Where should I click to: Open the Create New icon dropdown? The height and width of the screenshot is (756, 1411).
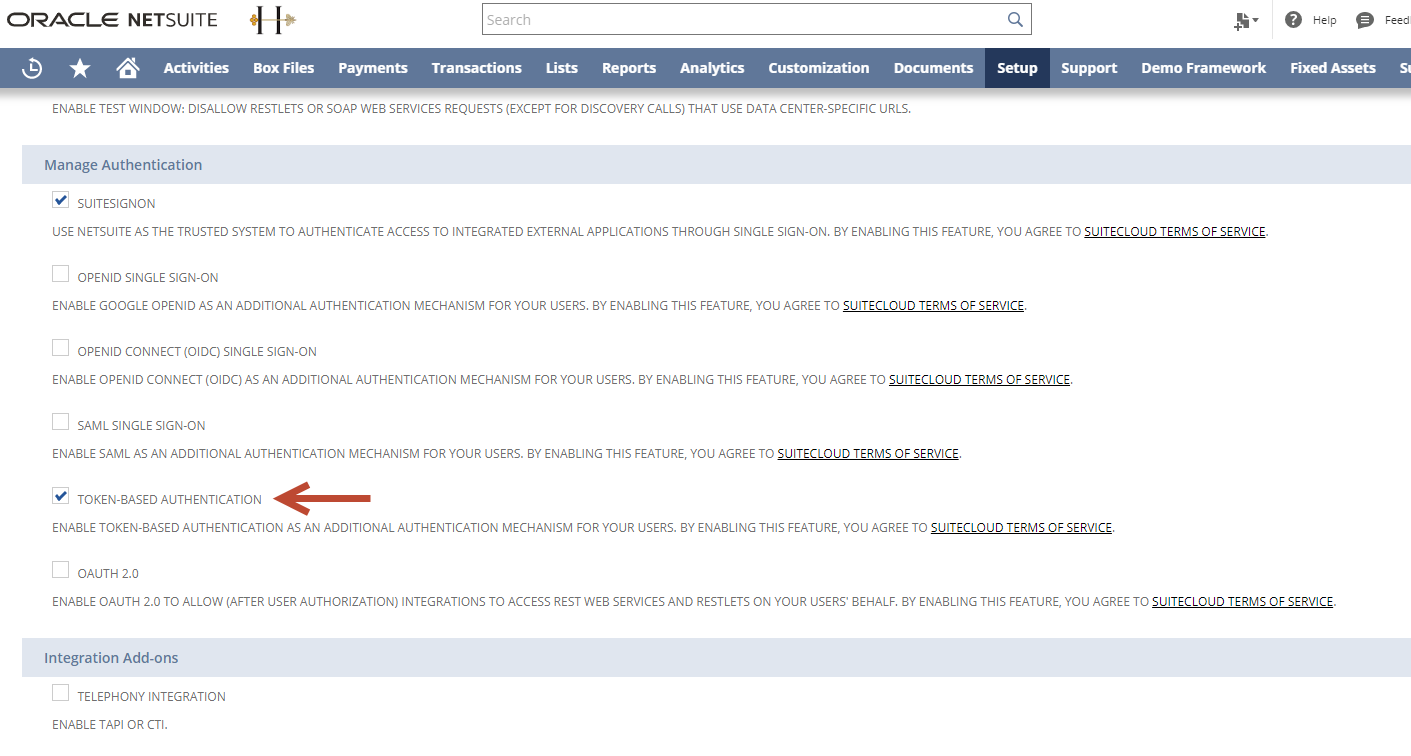[1246, 20]
